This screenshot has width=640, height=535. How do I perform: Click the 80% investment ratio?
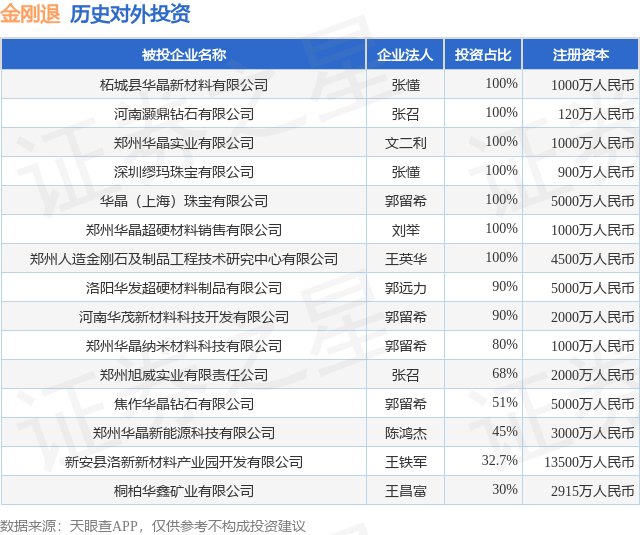[x=505, y=344]
